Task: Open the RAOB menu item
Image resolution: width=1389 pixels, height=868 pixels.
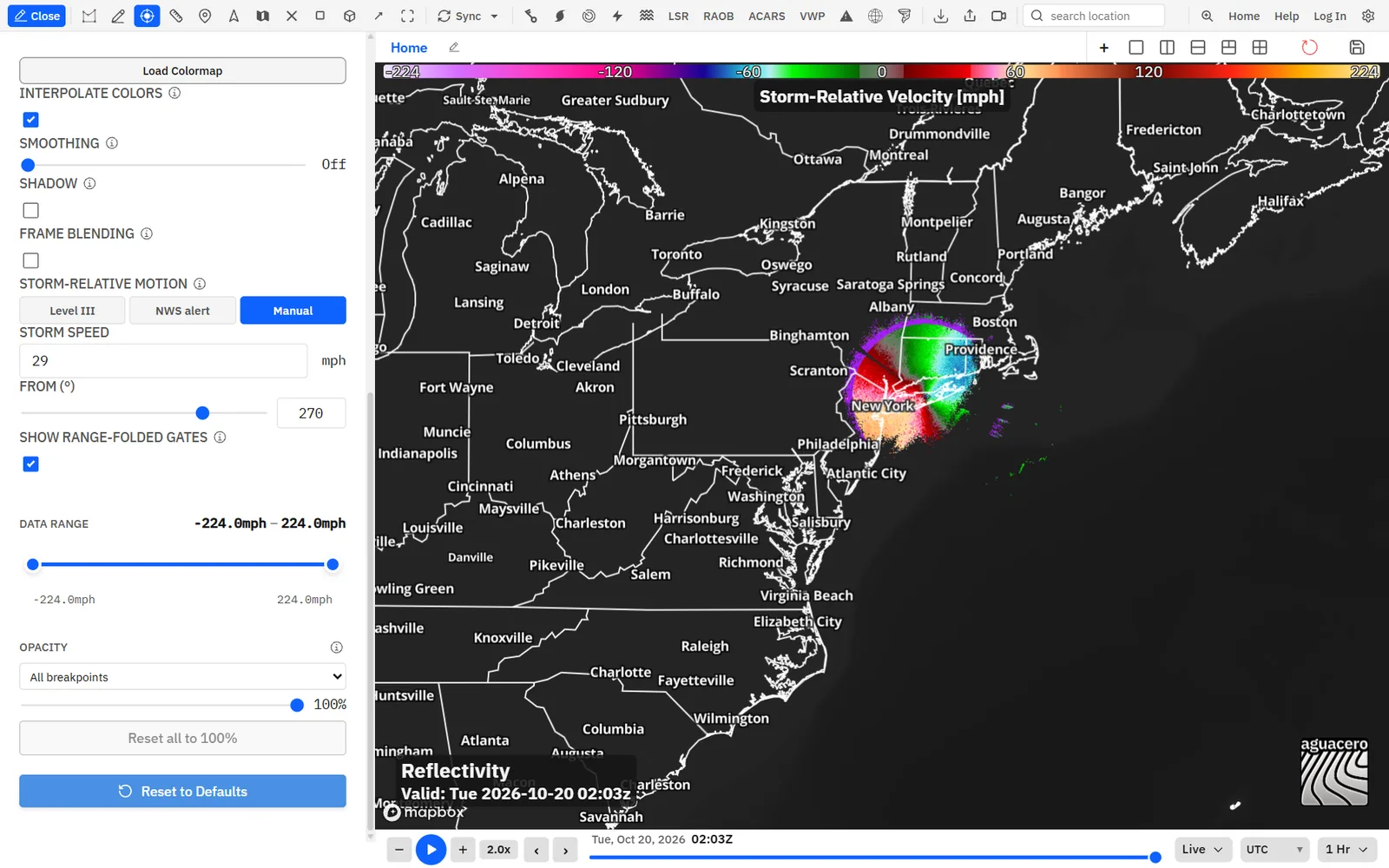Action: tap(718, 16)
